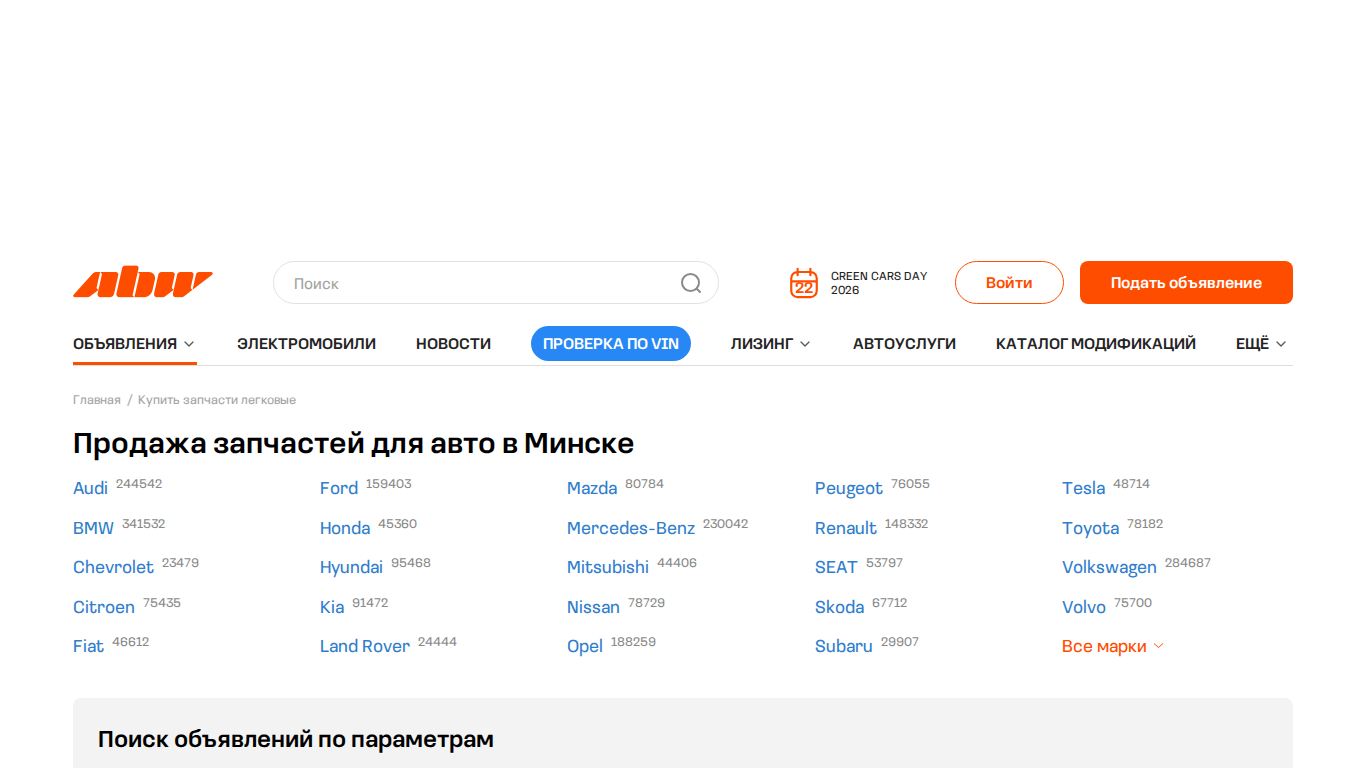Open Tesla parts listings
This screenshot has height=768, width=1366.
tap(1083, 488)
